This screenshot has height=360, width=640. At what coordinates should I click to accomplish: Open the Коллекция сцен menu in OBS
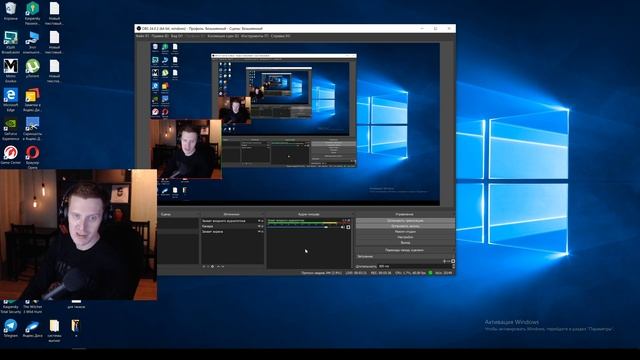click(223, 36)
